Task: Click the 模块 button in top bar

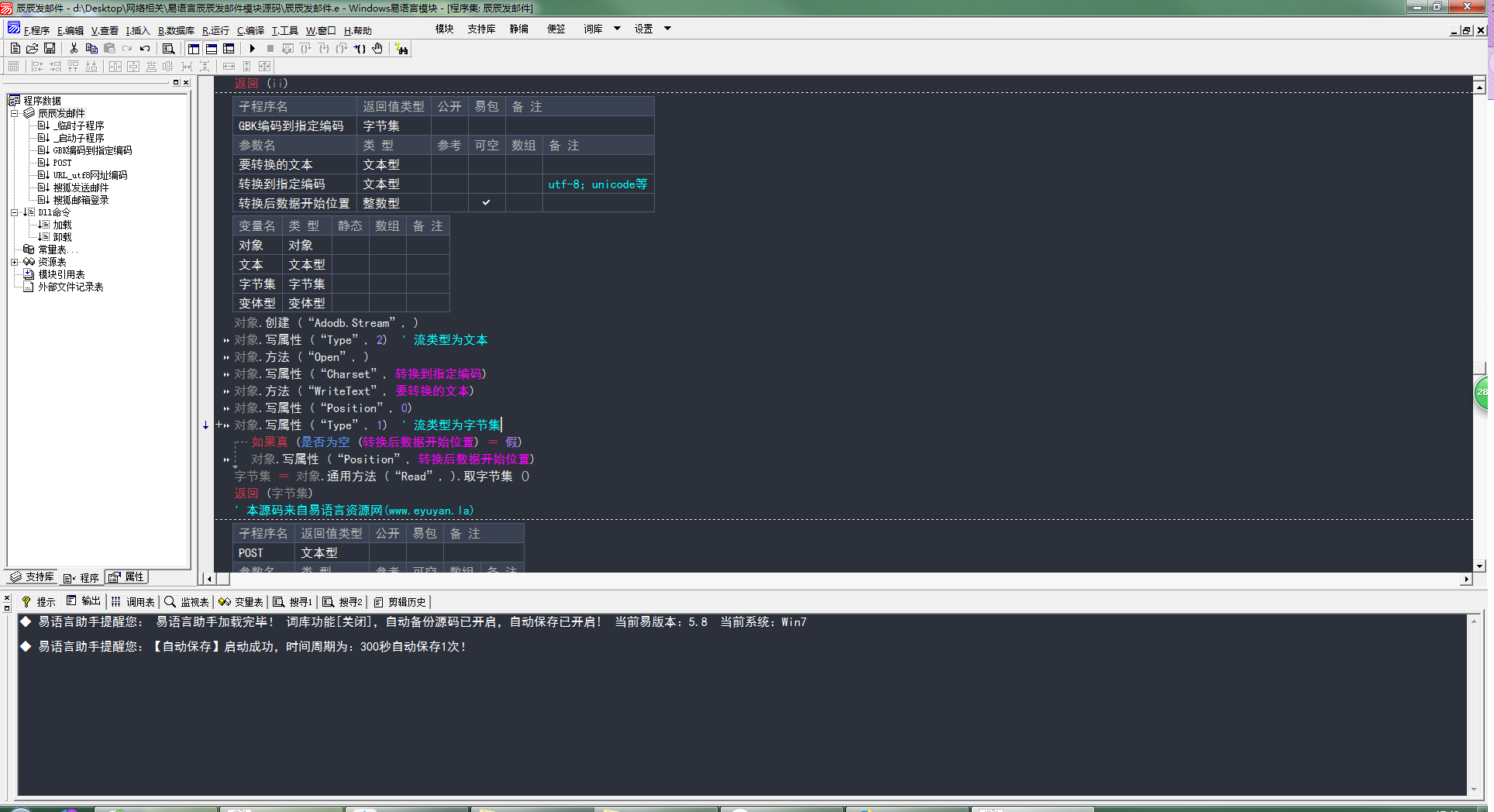Action: click(444, 29)
